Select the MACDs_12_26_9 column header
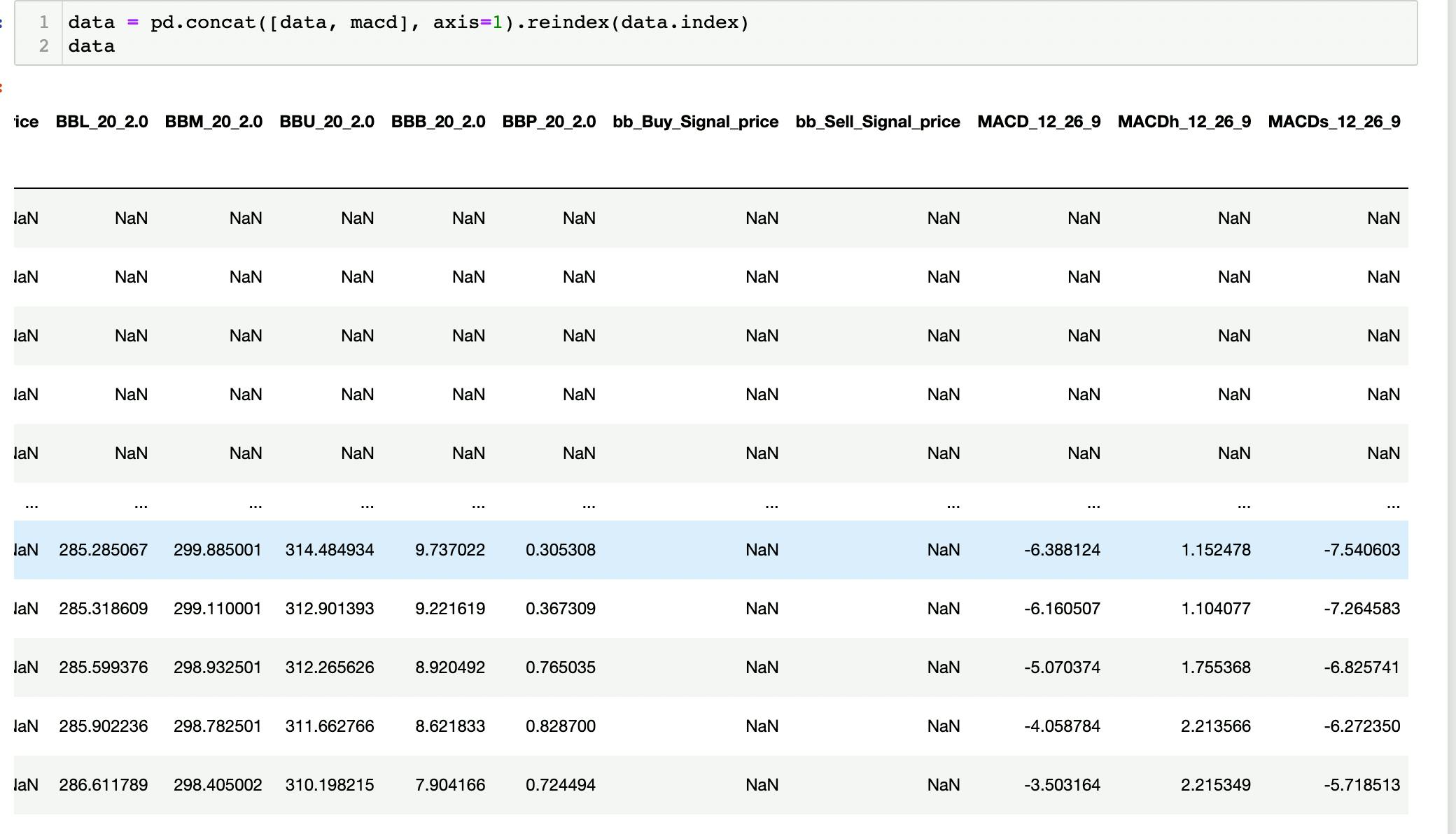 tap(1334, 122)
